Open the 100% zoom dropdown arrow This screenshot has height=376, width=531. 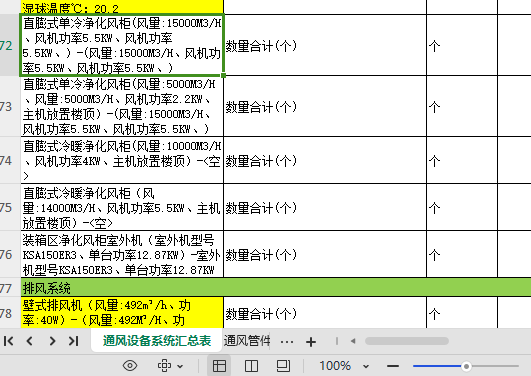(366, 366)
